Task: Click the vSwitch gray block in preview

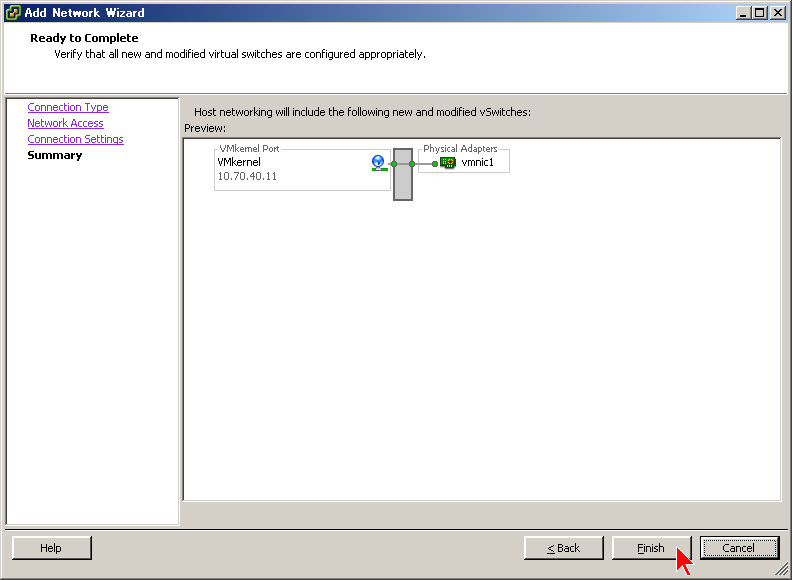Action: coord(403,174)
